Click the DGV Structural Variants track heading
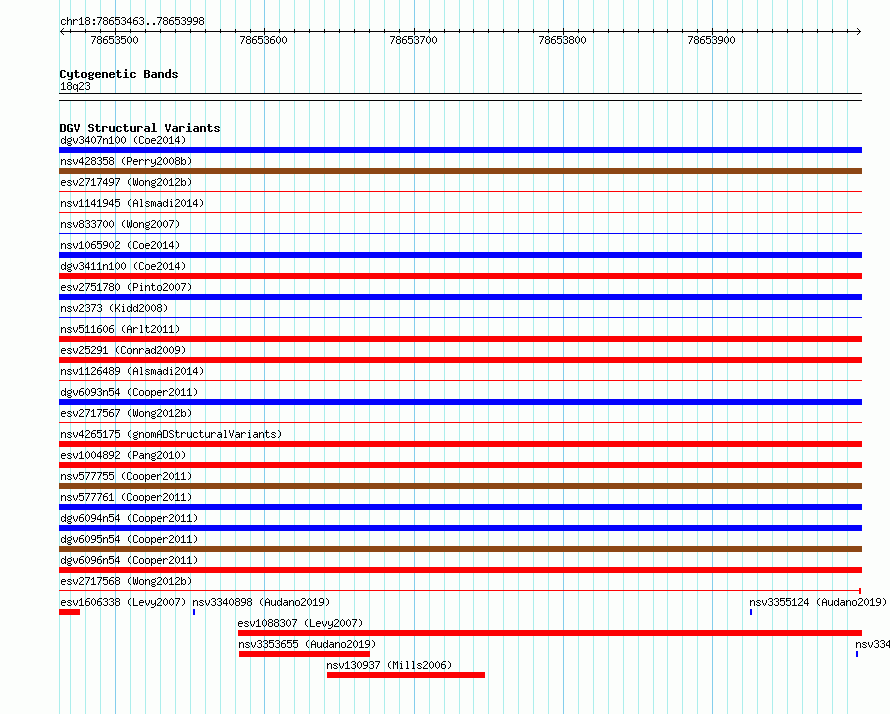 click(140, 128)
